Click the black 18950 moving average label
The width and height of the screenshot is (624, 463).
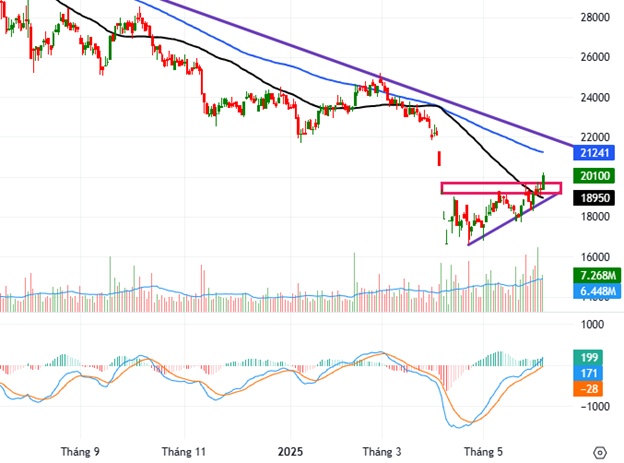click(x=597, y=198)
